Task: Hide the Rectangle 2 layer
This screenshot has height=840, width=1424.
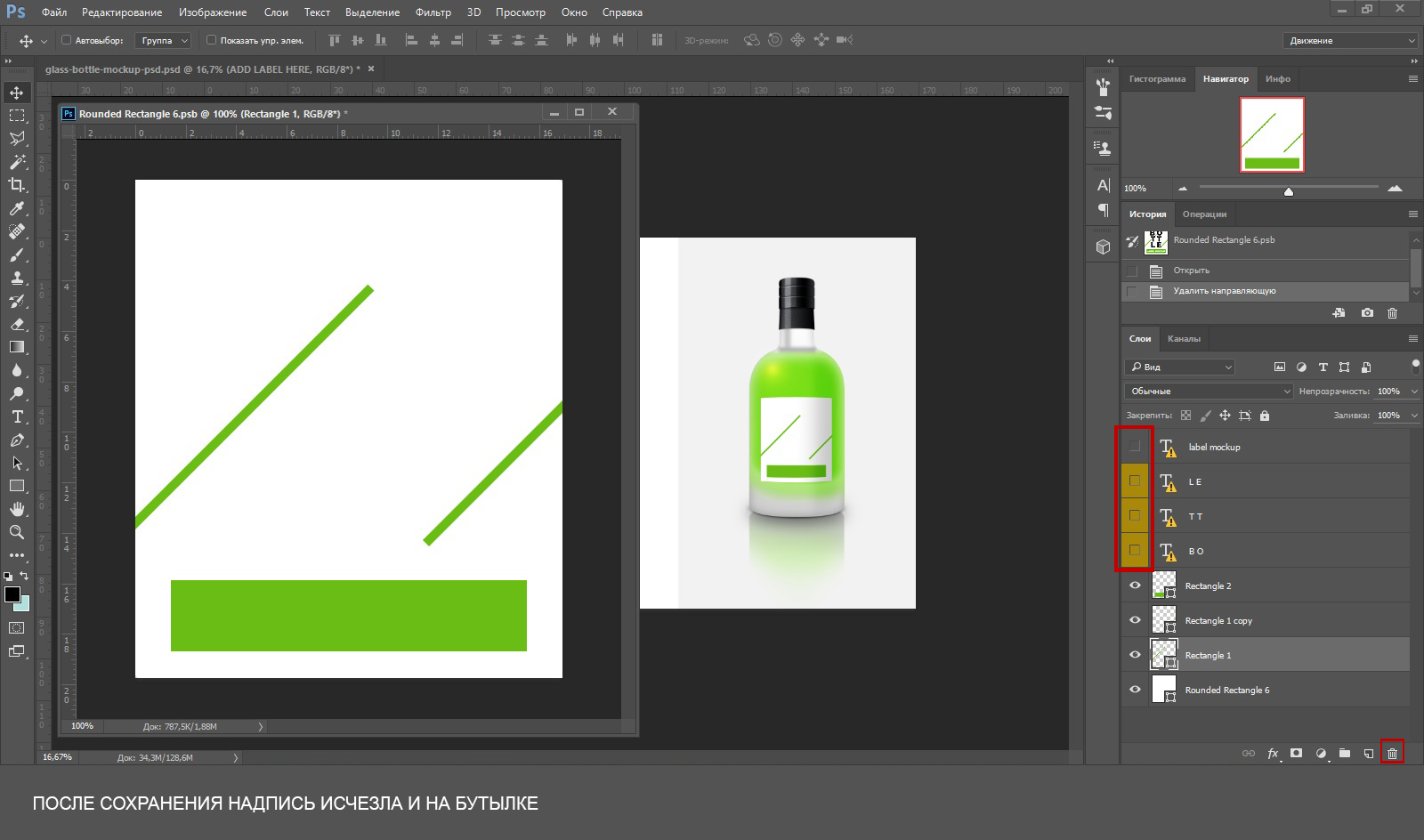Action: click(x=1135, y=586)
